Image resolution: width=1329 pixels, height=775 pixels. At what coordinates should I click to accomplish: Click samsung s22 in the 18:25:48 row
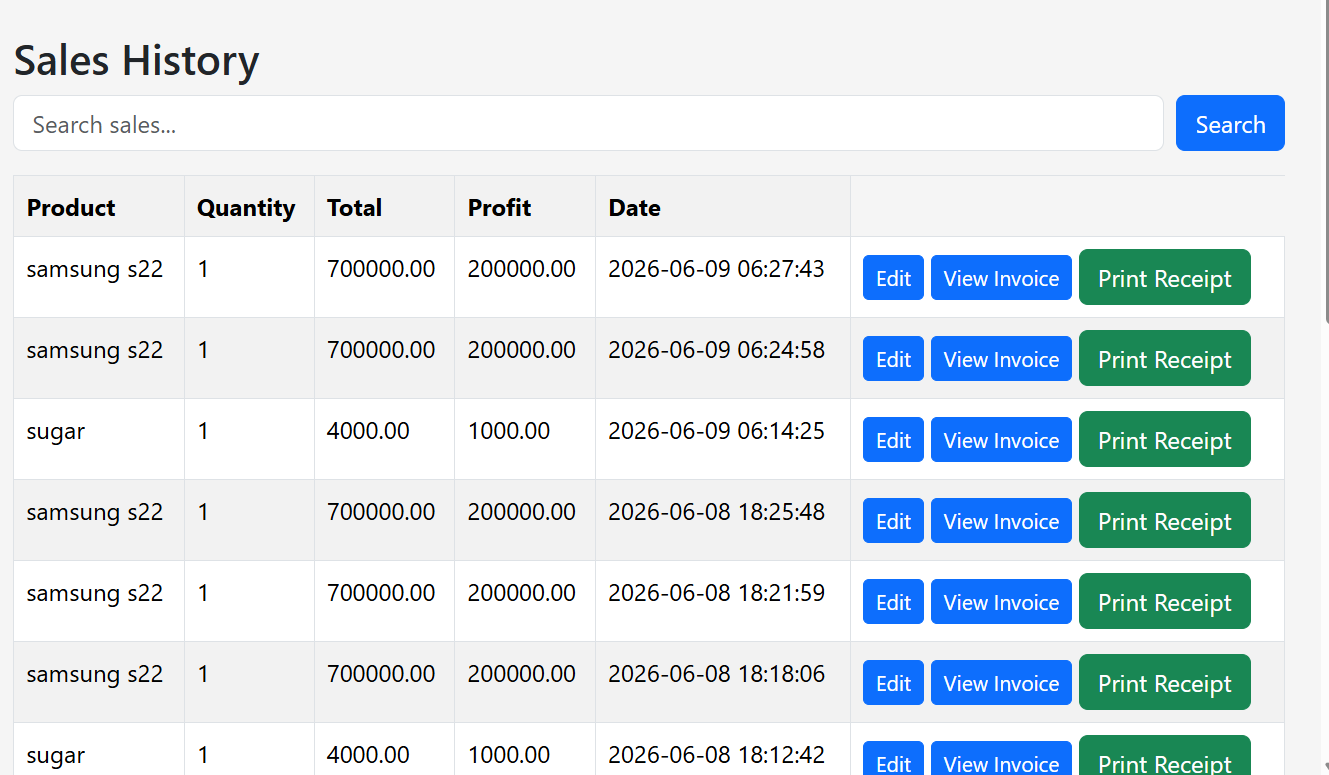tap(94, 513)
